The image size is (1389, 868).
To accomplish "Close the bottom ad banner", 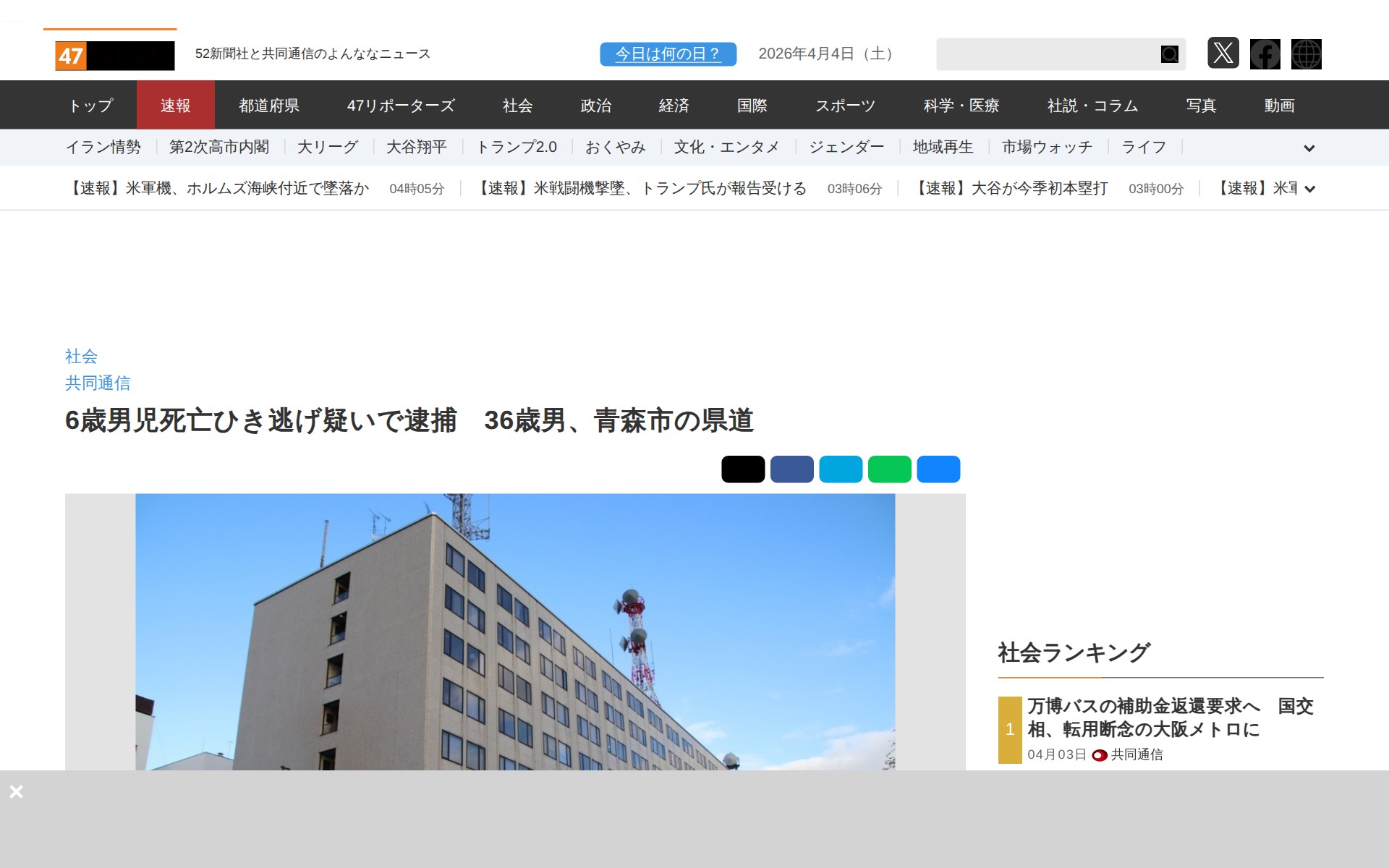I will tap(16, 791).
